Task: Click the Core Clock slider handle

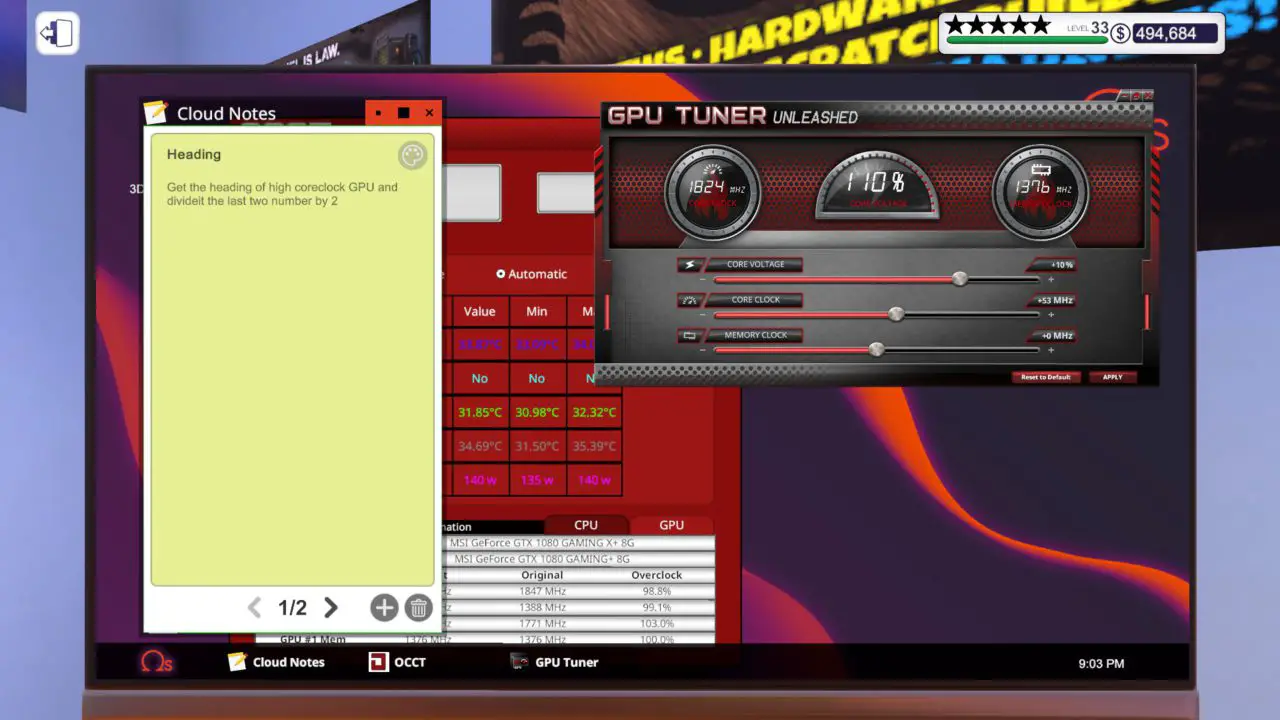Action: click(896, 314)
